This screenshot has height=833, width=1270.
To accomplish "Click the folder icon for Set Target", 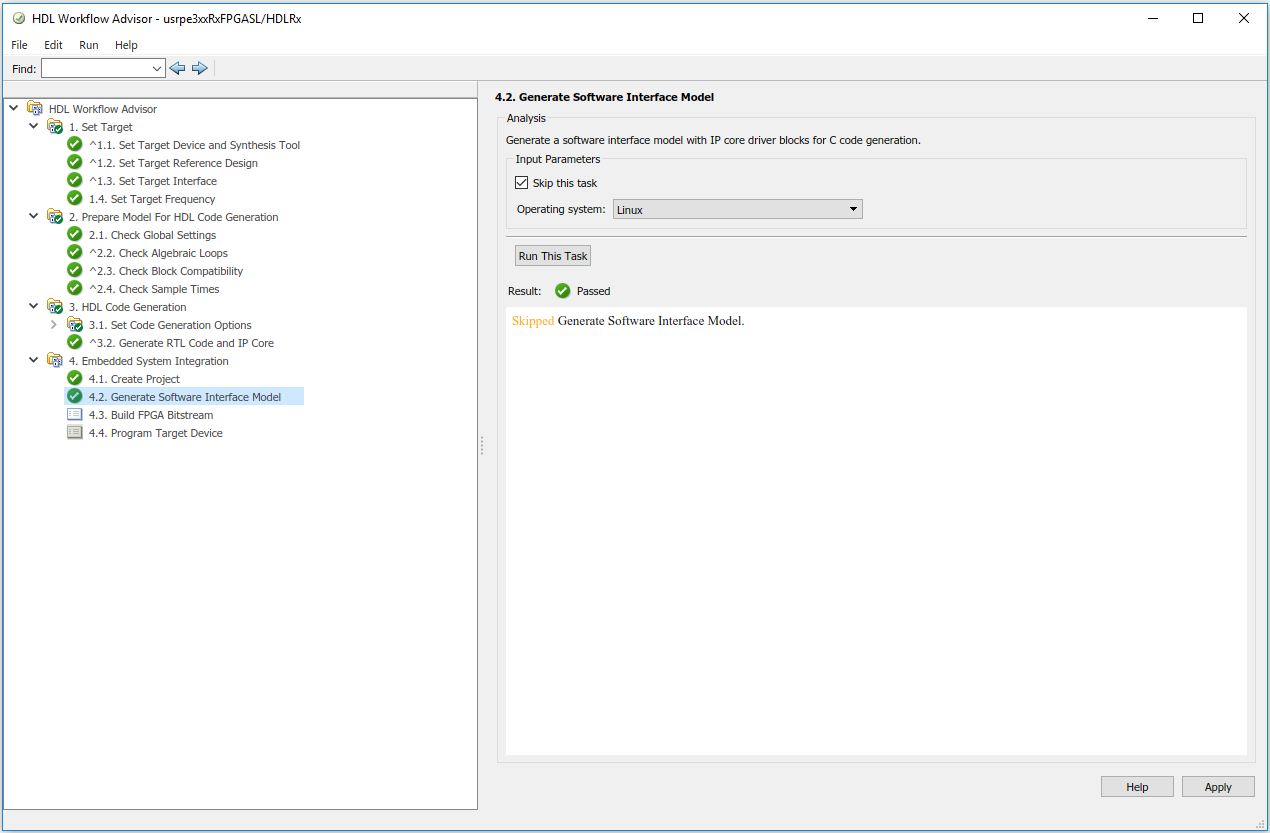I will (x=55, y=127).
